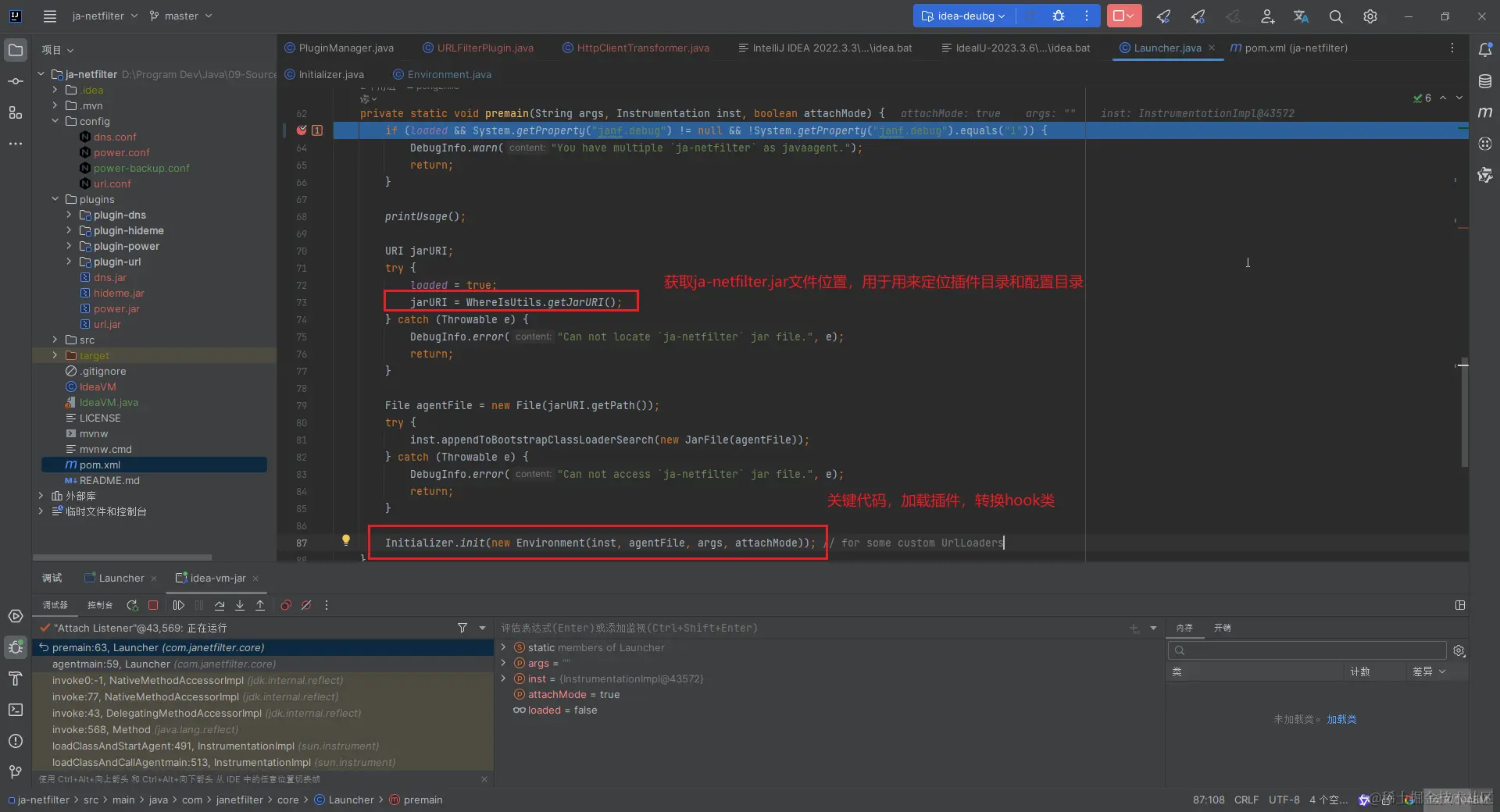The height and width of the screenshot is (812, 1500).
Task: Switch to HttpClientTransformer.java tab
Action: [x=635, y=48]
